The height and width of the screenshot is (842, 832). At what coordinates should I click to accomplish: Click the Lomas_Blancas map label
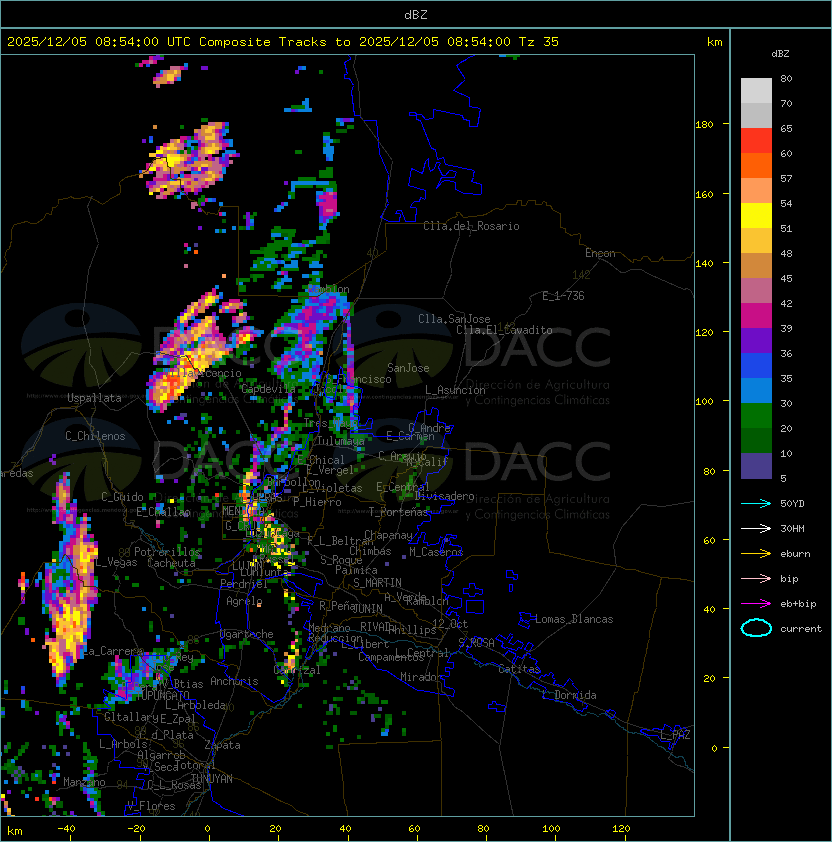click(x=574, y=619)
